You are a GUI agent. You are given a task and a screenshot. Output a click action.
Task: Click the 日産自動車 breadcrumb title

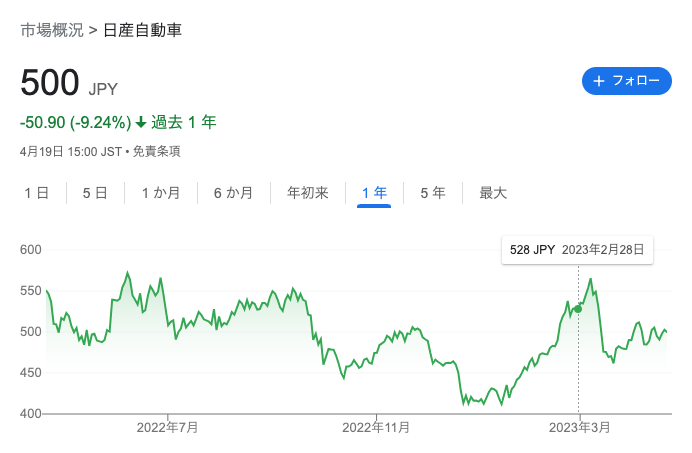coord(143,30)
